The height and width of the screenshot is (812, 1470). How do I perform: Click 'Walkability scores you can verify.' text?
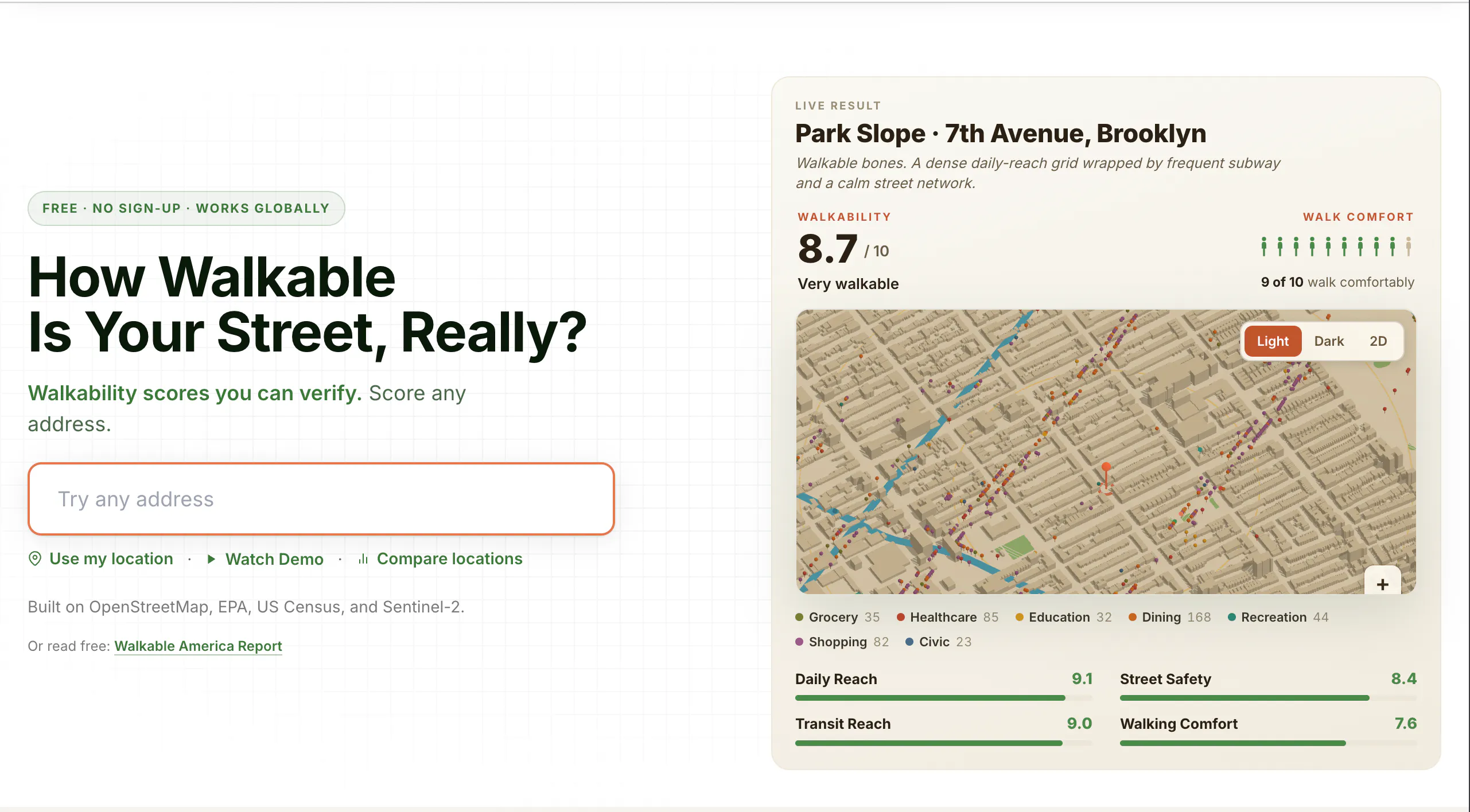click(195, 393)
